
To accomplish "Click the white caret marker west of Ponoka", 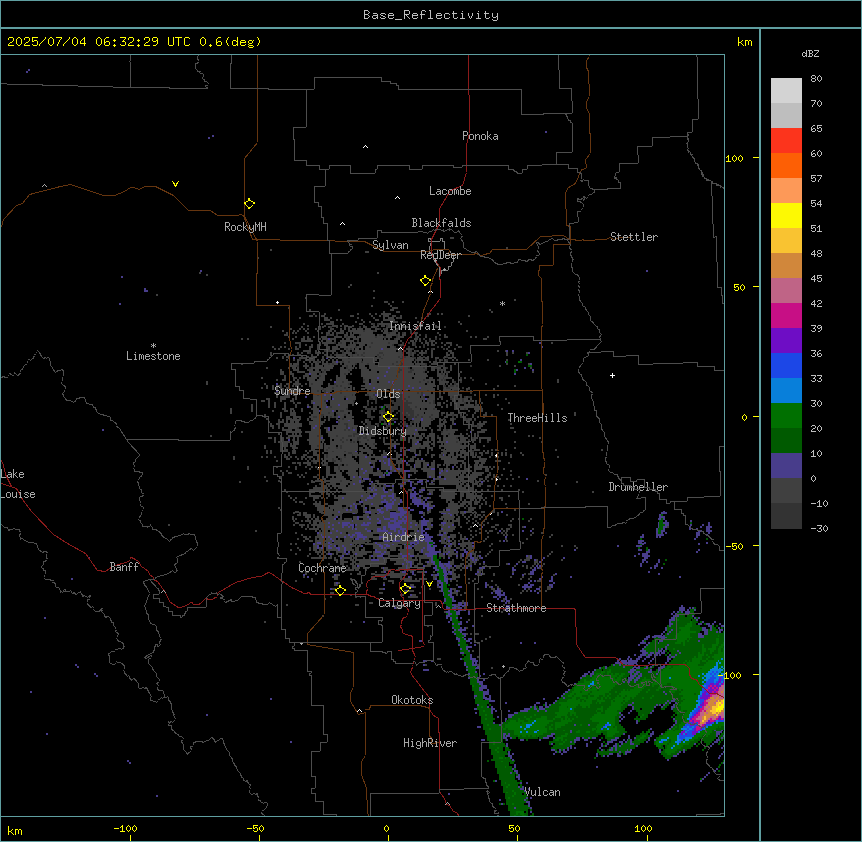I will (x=366, y=147).
